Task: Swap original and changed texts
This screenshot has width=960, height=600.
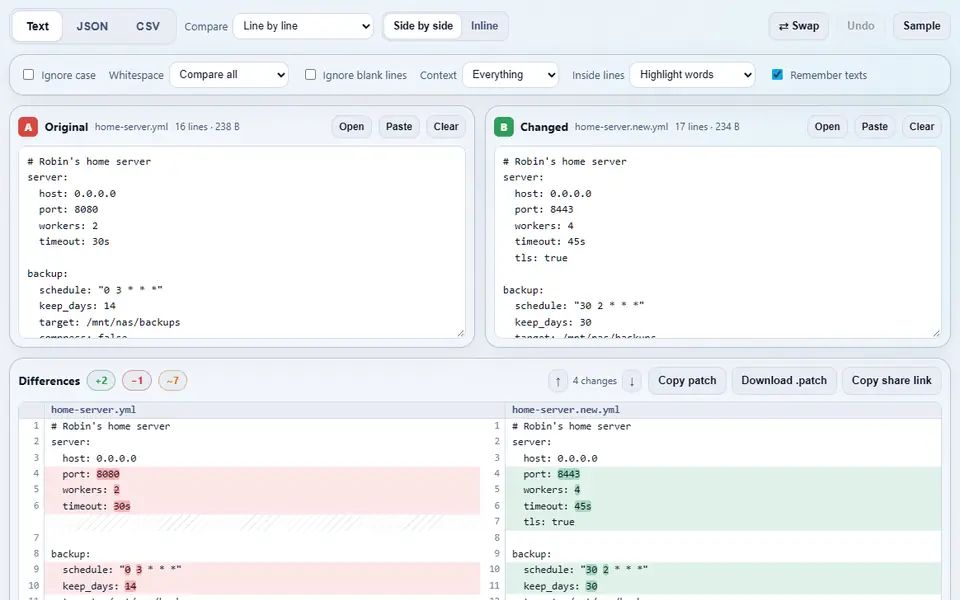Action: (798, 26)
